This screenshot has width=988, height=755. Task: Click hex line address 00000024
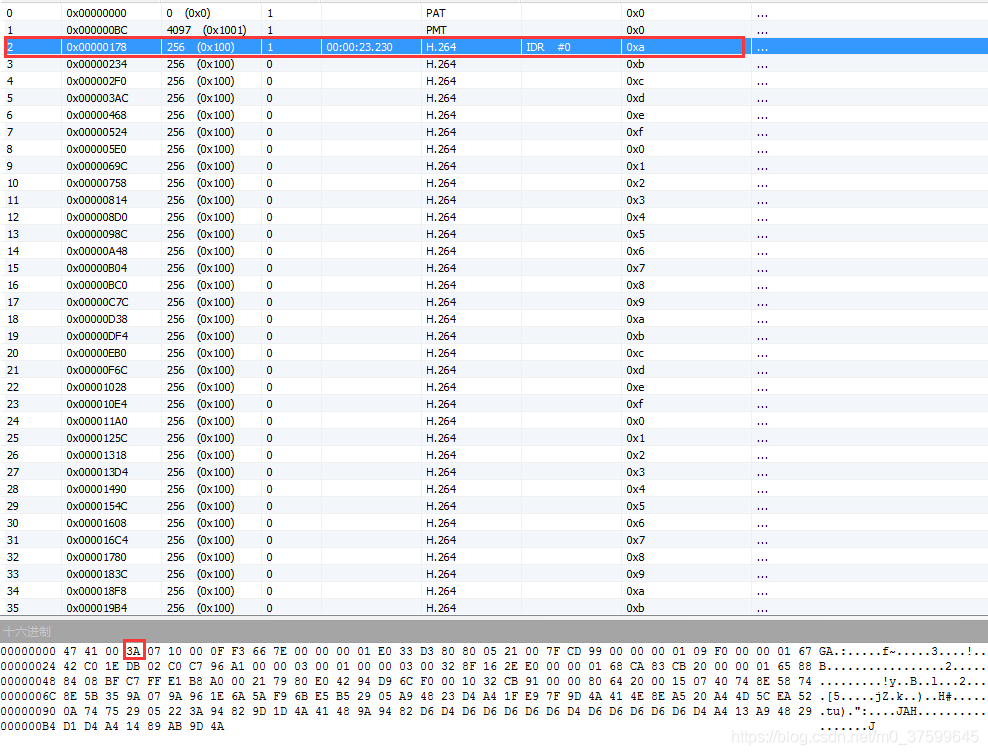point(28,666)
